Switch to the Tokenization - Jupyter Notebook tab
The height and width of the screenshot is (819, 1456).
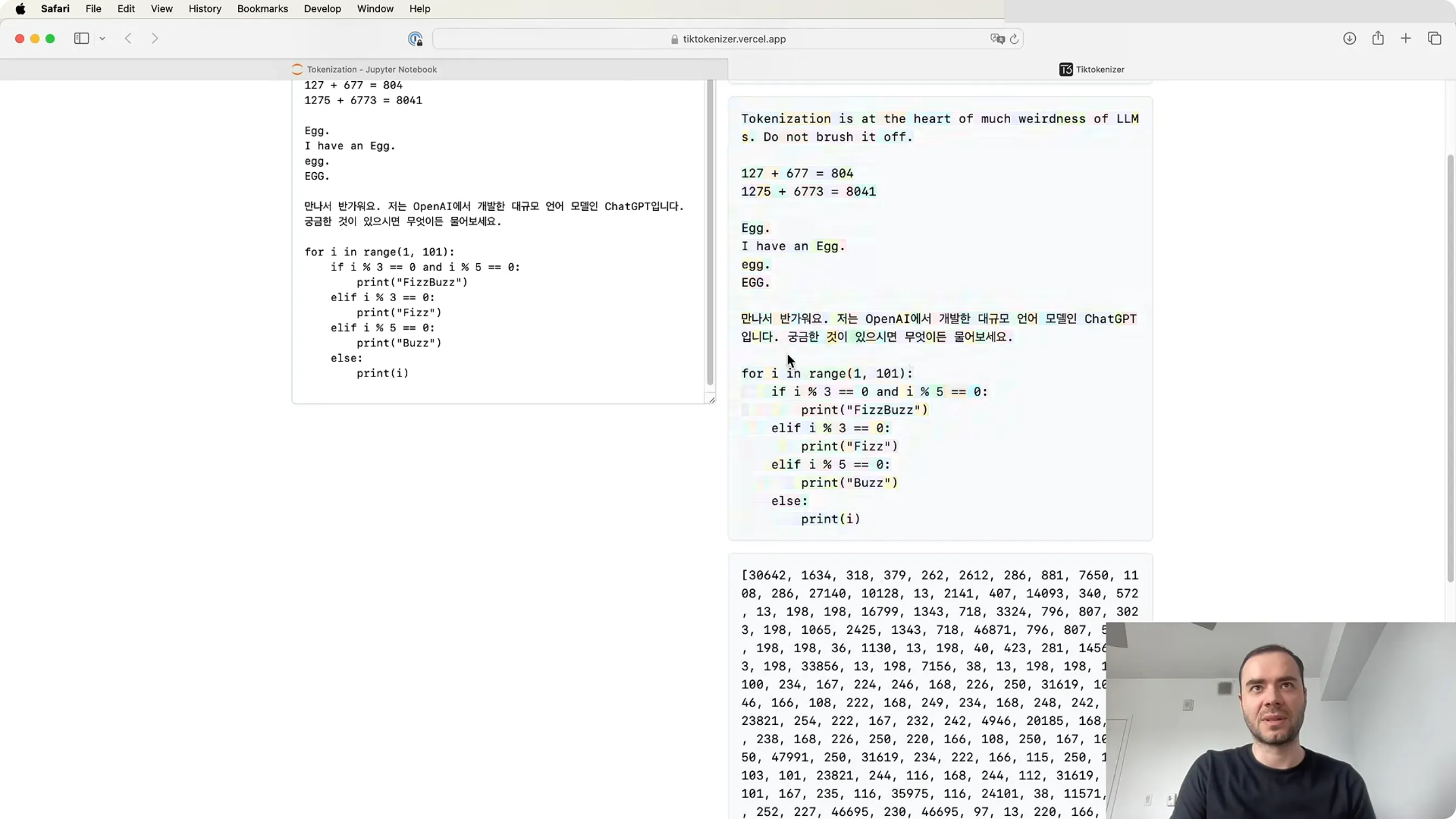coord(364,69)
